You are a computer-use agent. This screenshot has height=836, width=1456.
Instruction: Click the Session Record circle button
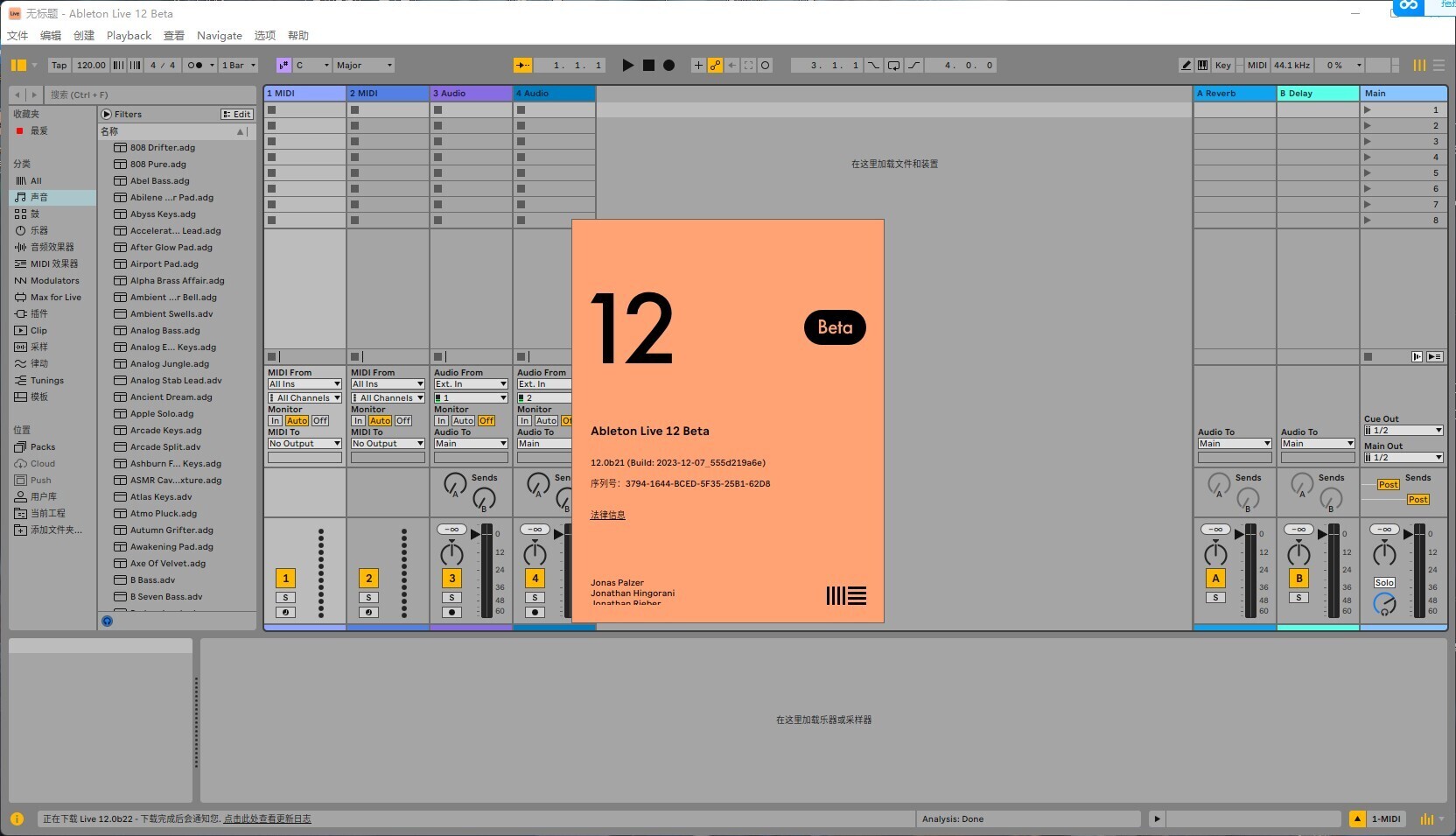point(765,65)
